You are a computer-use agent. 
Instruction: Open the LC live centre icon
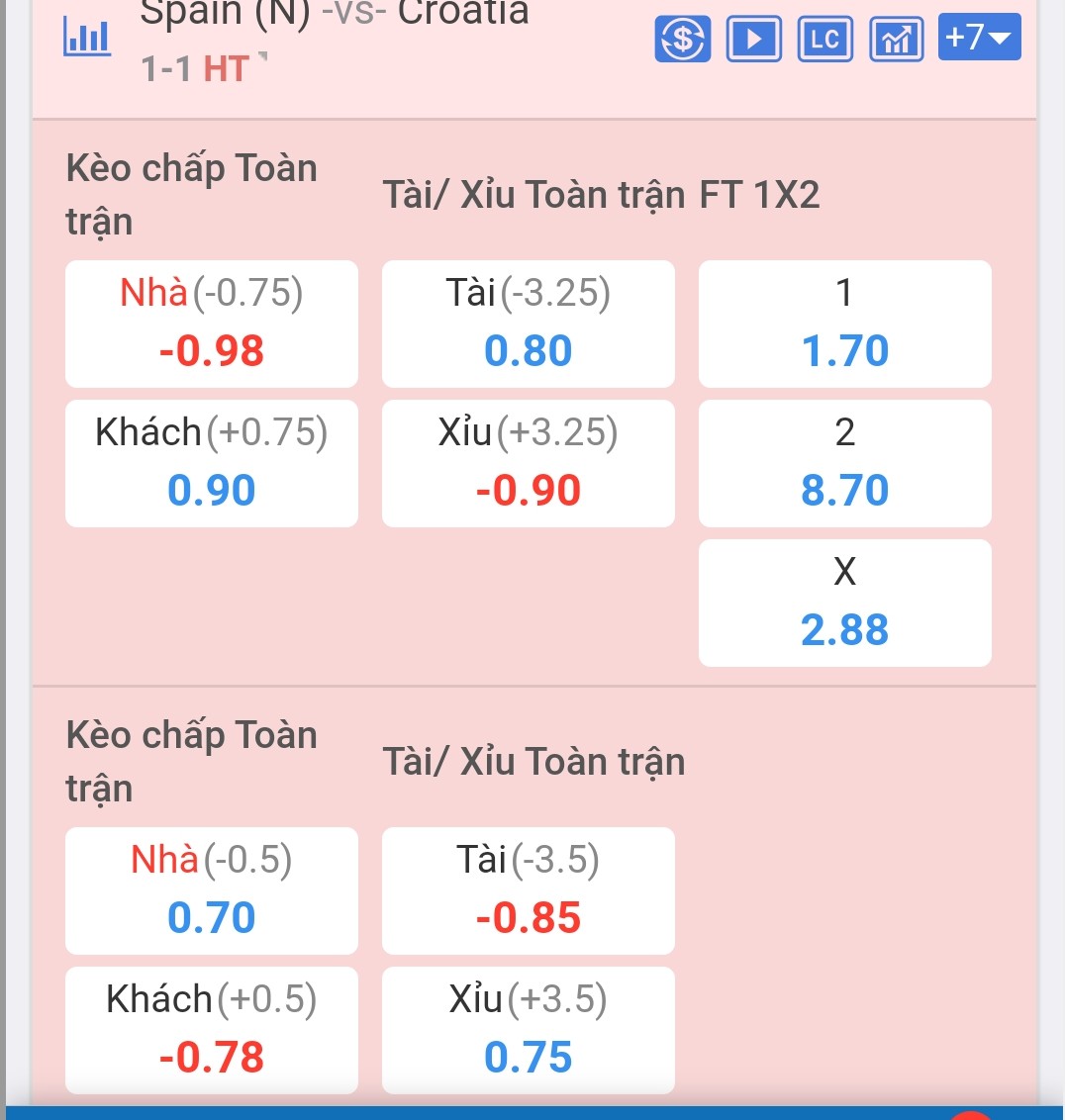824,38
